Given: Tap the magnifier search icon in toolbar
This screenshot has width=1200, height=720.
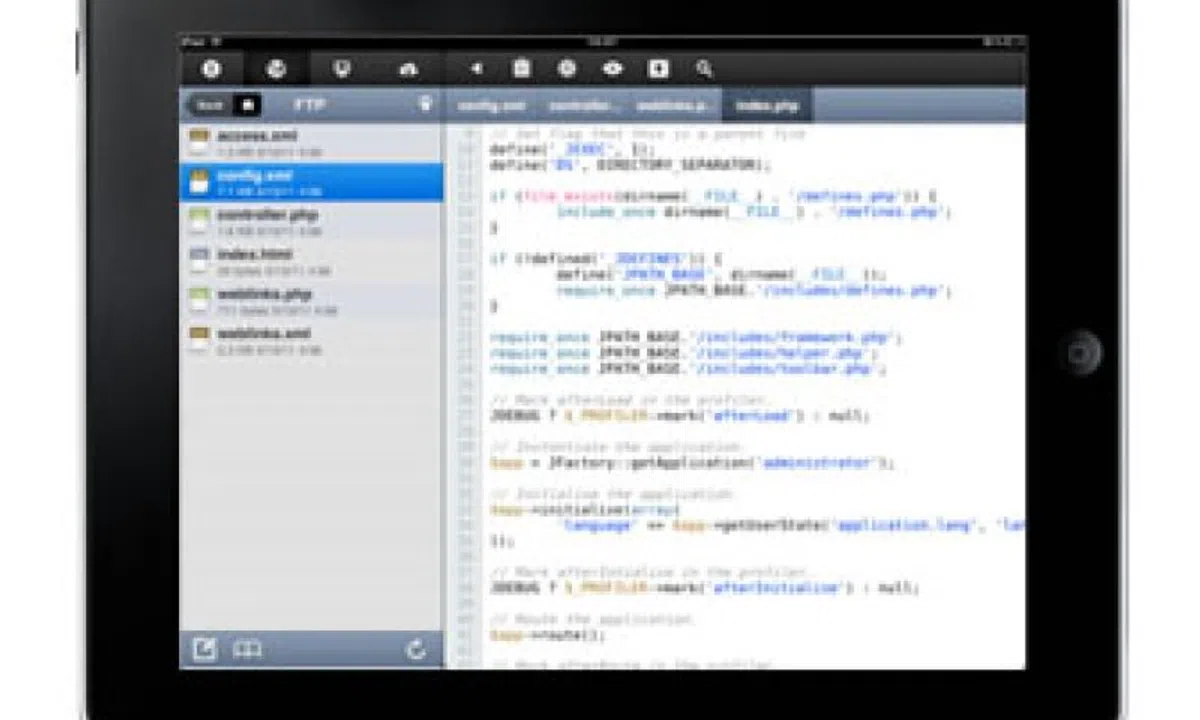Looking at the screenshot, I should (x=704, y=69).
